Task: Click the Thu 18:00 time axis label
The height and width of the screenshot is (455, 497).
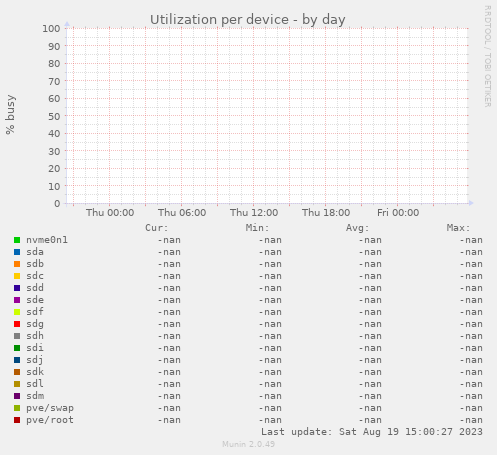Action: [x=326, y=213]
